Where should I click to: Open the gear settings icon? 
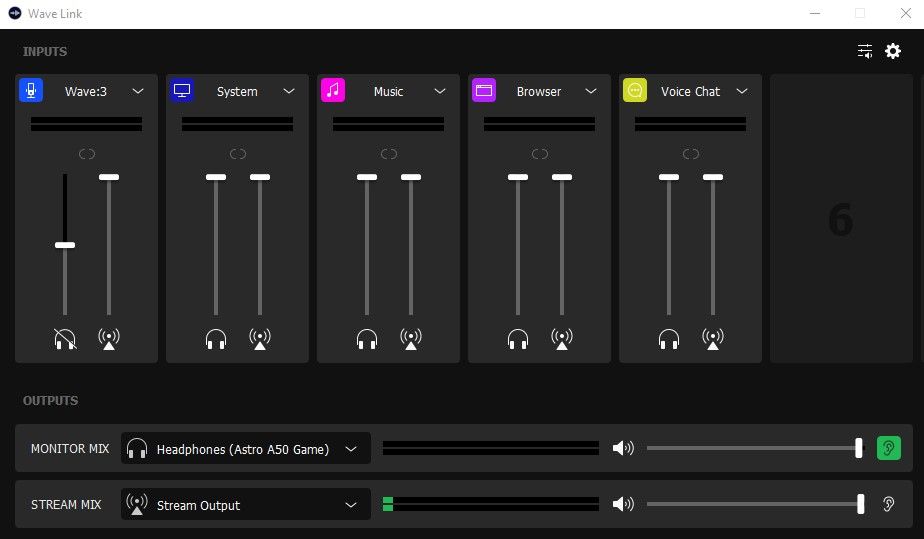click(x=893, y=51)
